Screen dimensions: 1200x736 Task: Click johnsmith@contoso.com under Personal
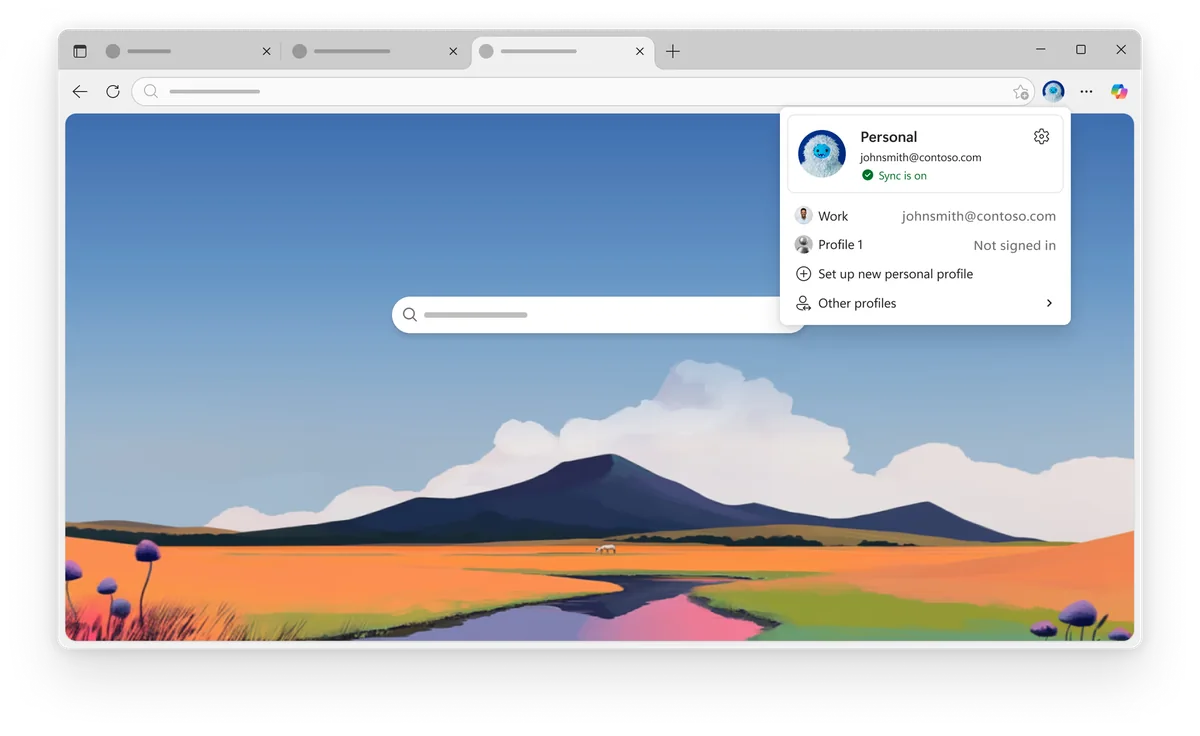920,158
